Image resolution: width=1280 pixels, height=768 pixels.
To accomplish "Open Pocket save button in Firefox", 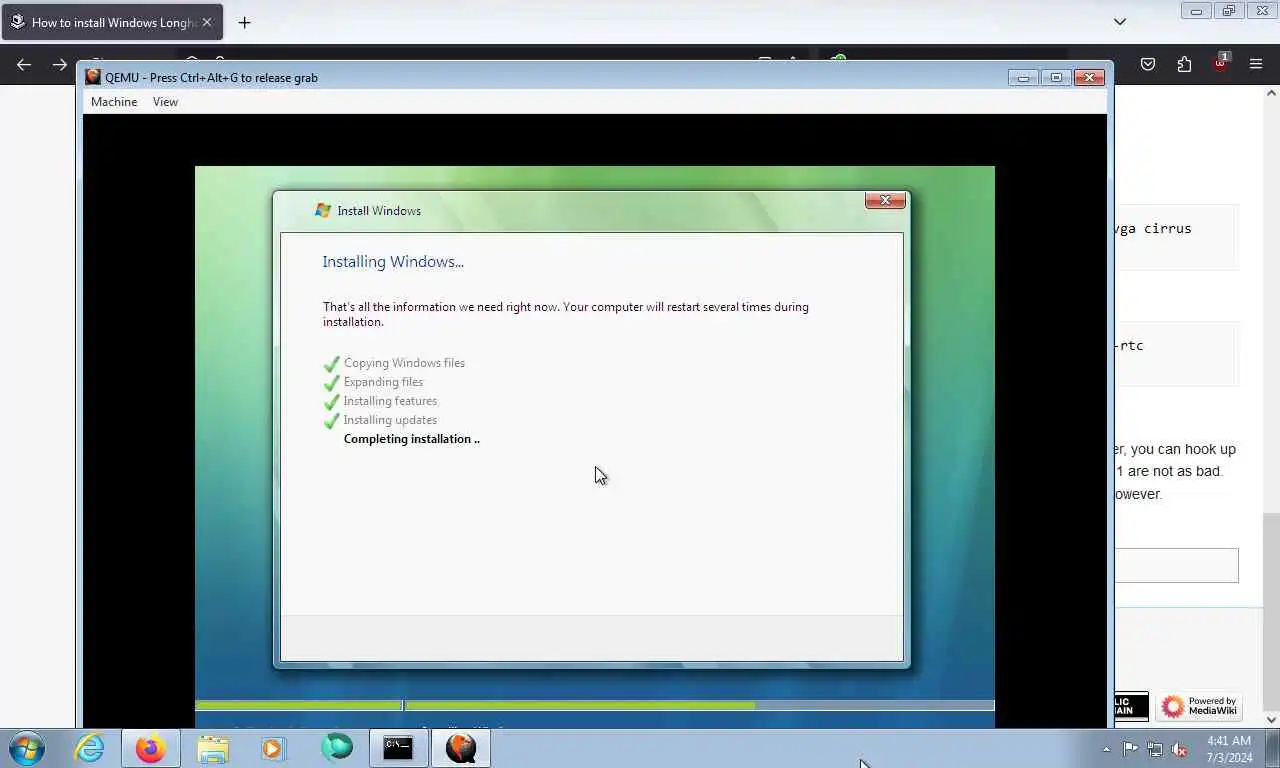I will (x=1148, y=64).
